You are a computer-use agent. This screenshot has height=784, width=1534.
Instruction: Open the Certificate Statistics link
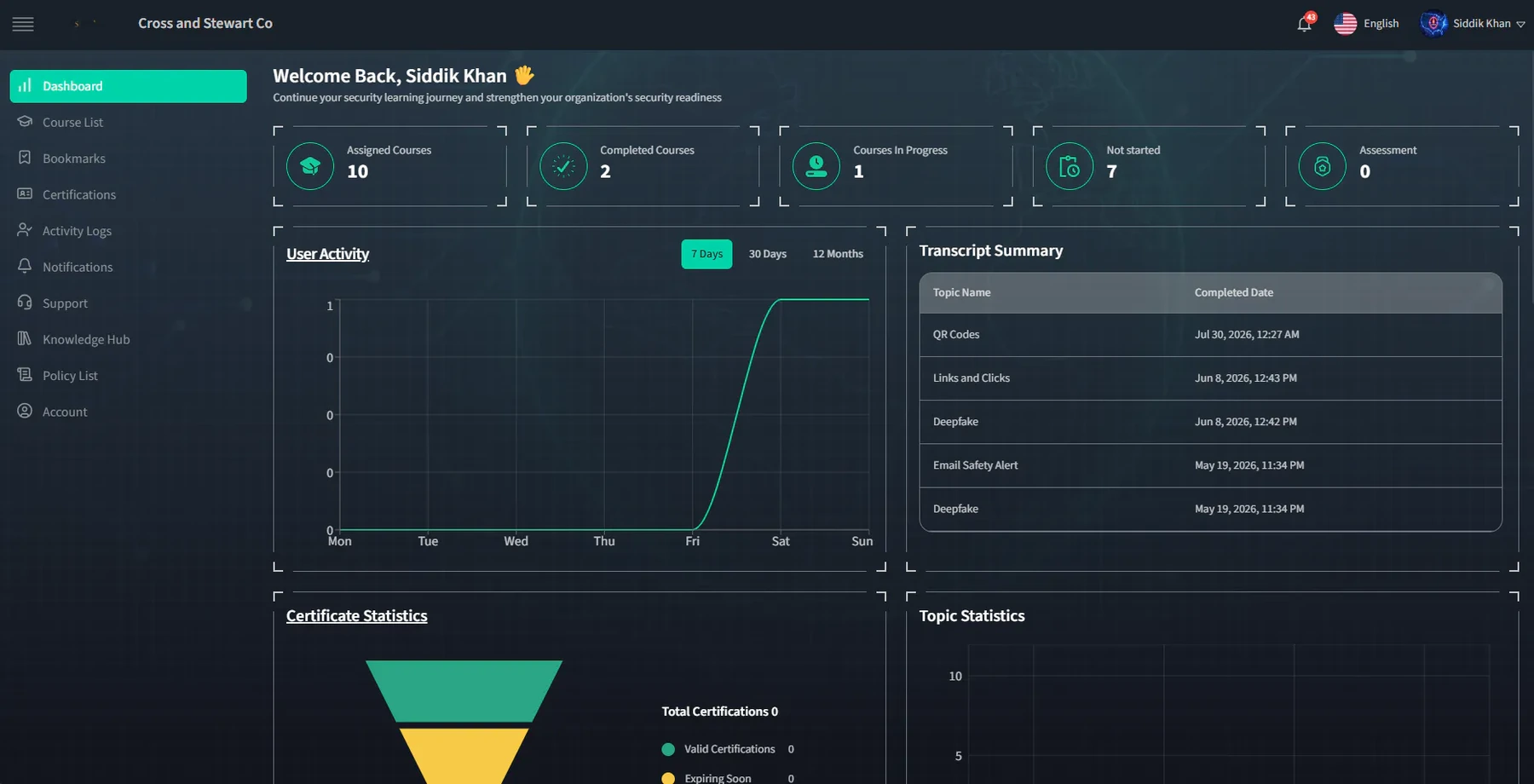click(357, 616)
